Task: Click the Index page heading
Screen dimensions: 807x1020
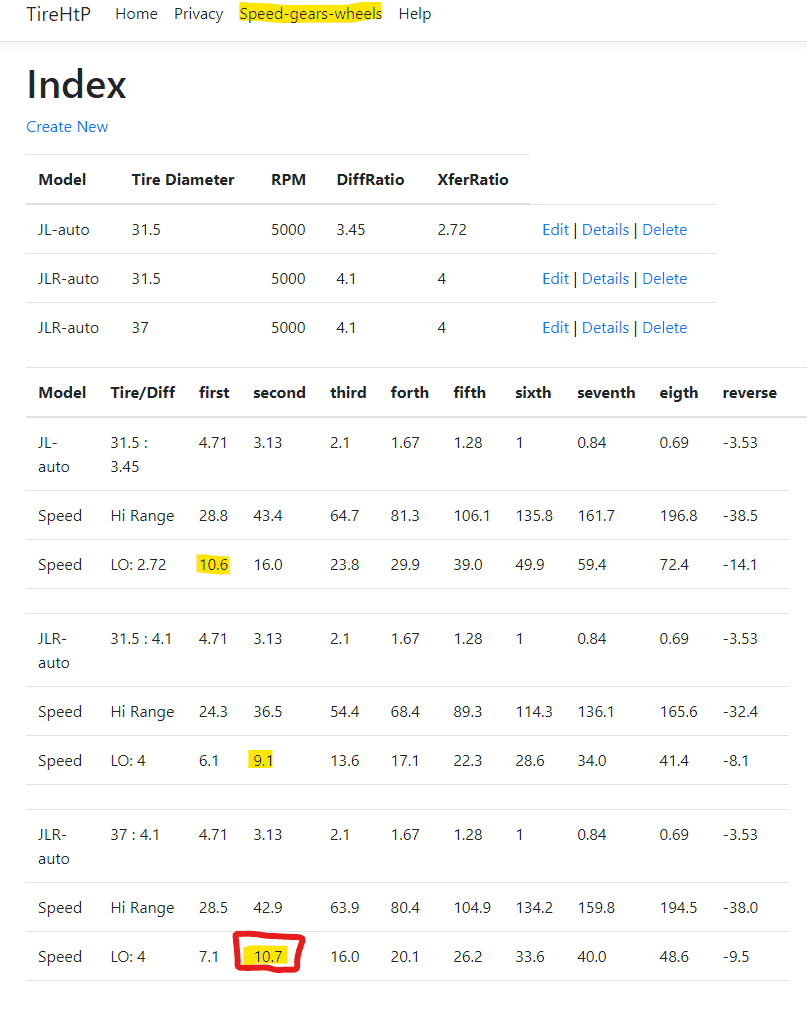Action: 76,85
